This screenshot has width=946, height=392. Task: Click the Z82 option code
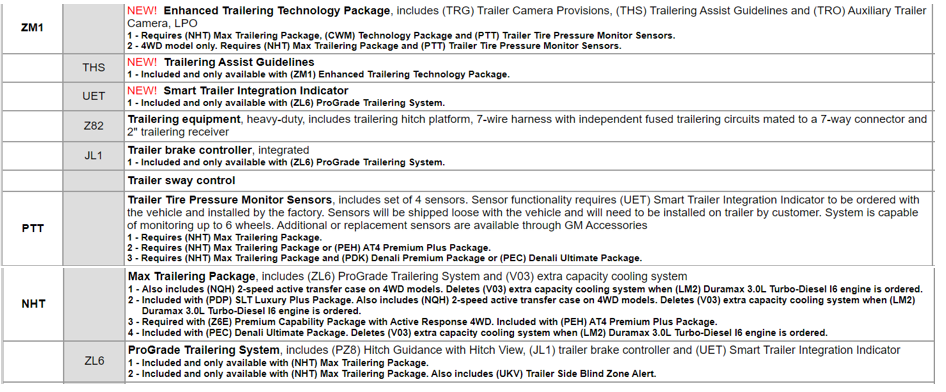[x=94, y=125]
